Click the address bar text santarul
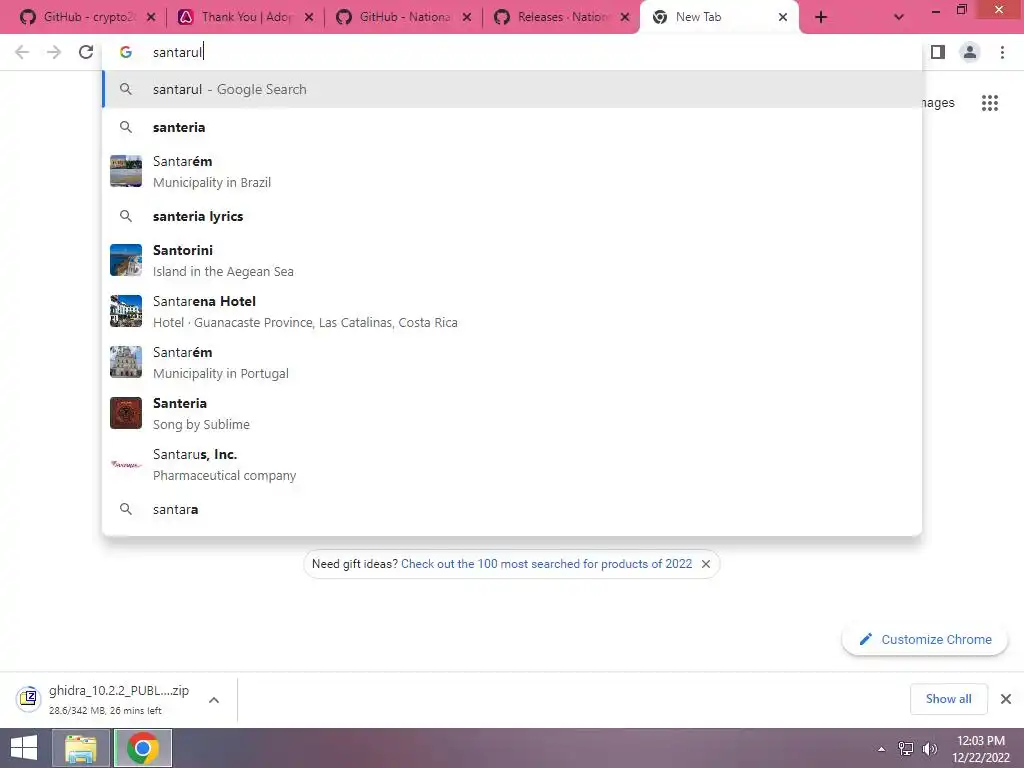Image resolution: width=1024 pixels, height=768 pixels. pyautogui.click(x=178, y=52)
